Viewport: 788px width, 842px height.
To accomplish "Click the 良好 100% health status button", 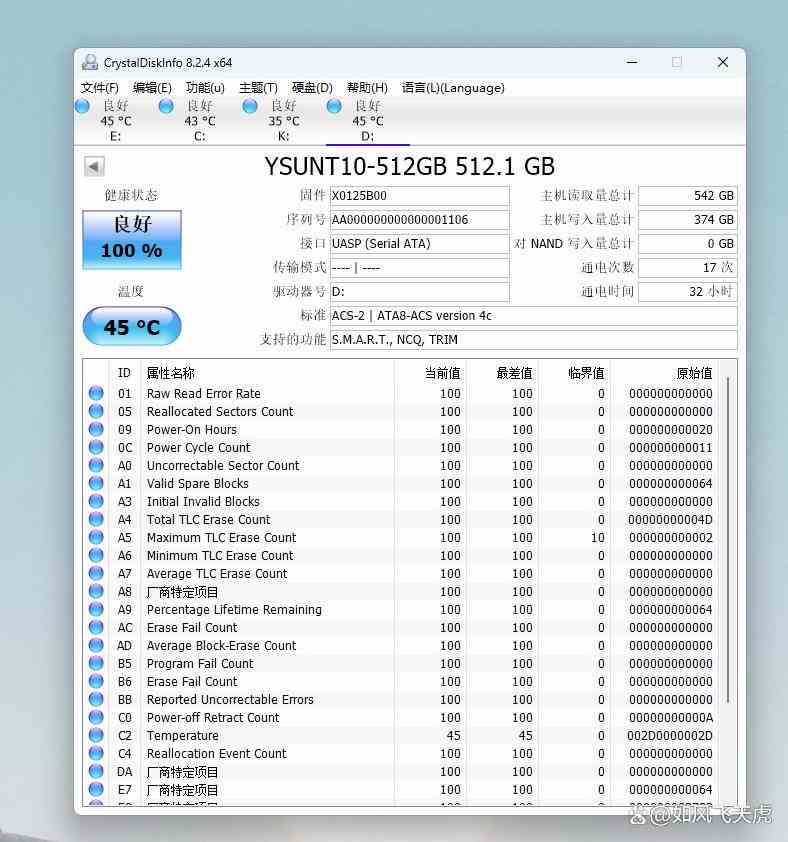I will point(131,239).
